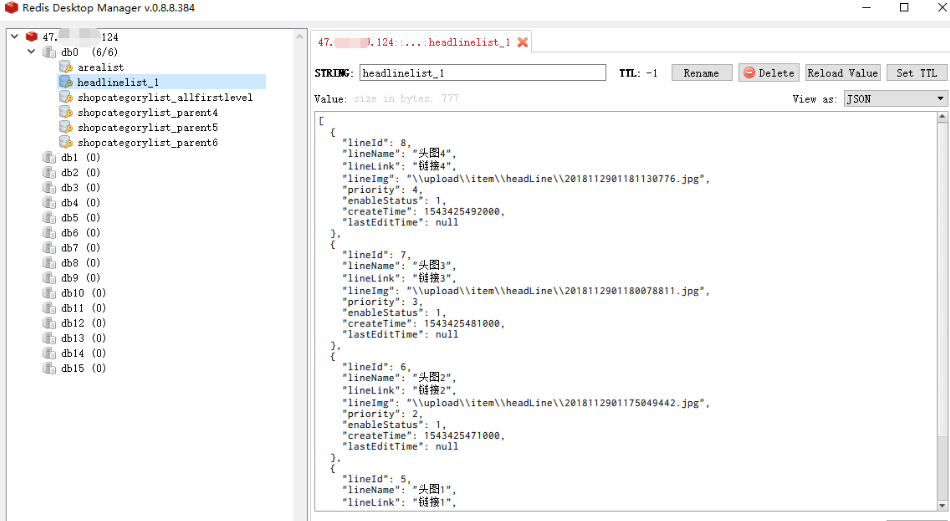950x521 pixels.
Task: Click the db4 database icon
Action: (49, 202)
